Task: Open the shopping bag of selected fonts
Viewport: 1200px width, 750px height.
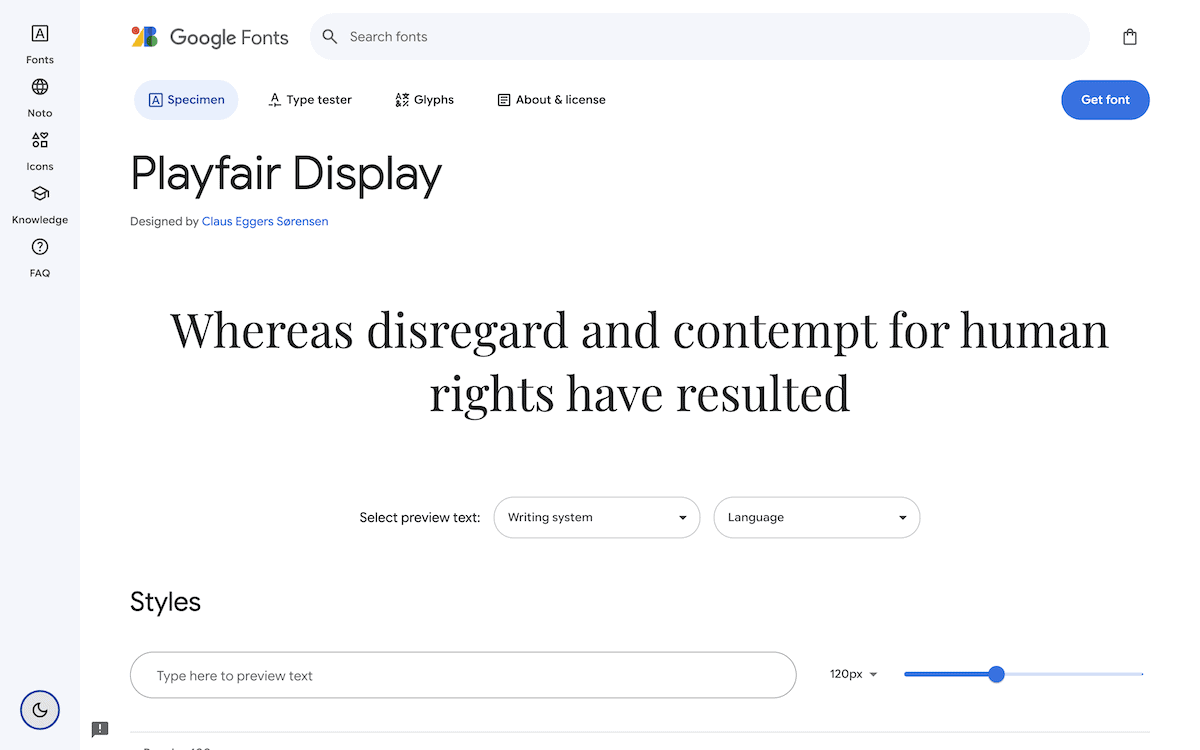Action: 1130,36
